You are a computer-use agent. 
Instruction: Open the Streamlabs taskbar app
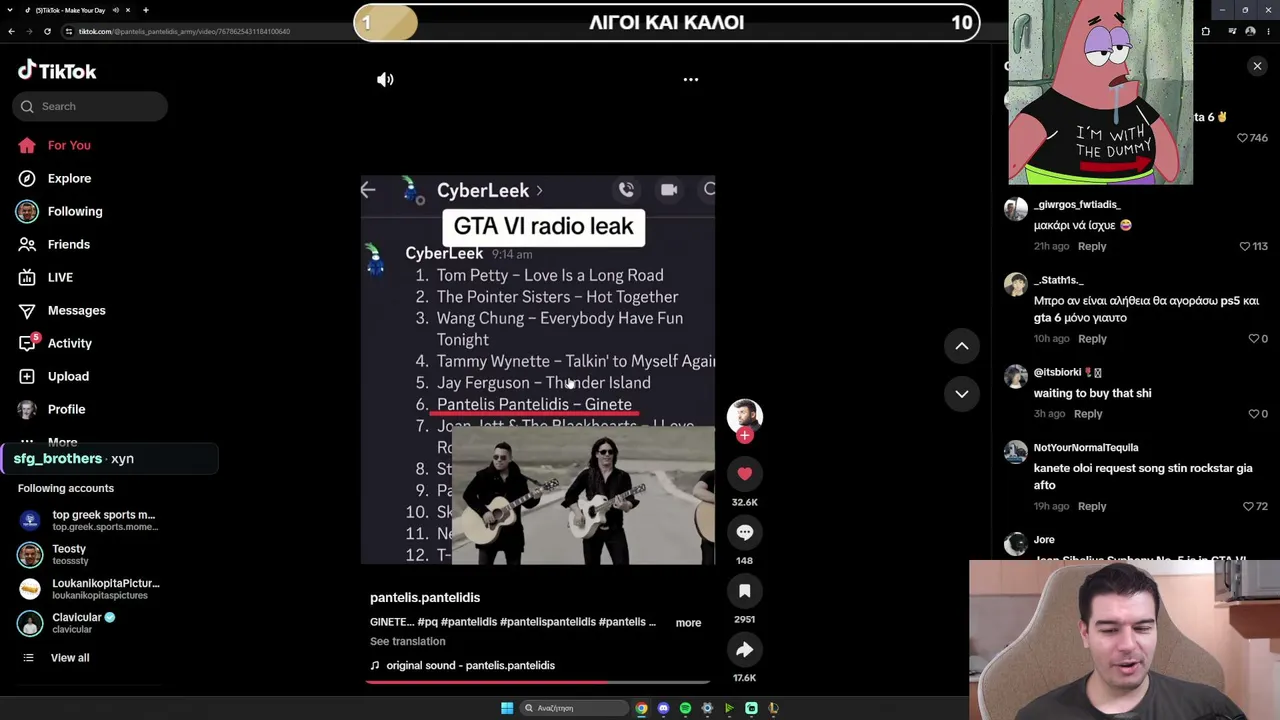pos(751,708)
